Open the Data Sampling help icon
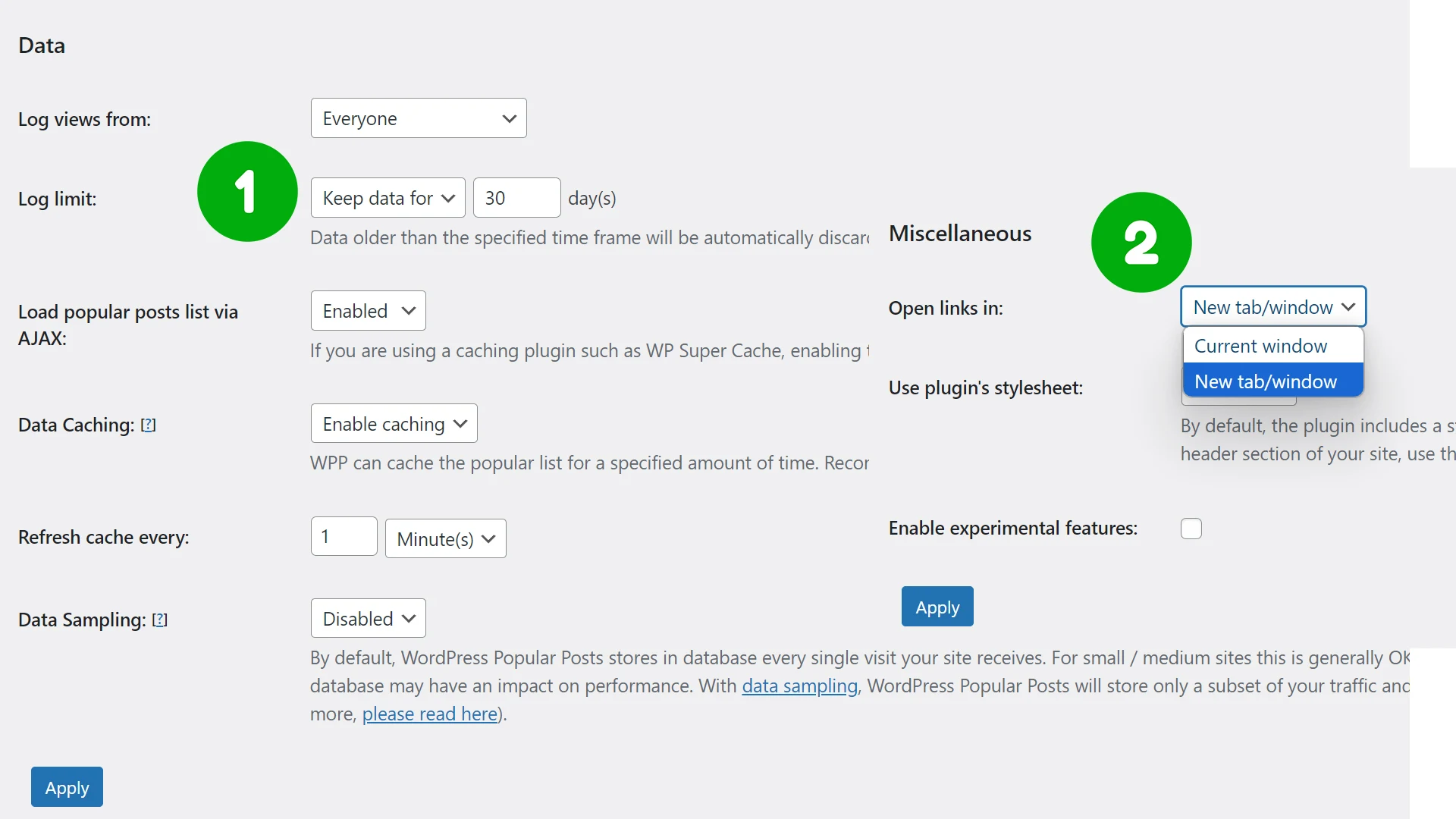Screen dimensions: 1456x819 point(160,620)
